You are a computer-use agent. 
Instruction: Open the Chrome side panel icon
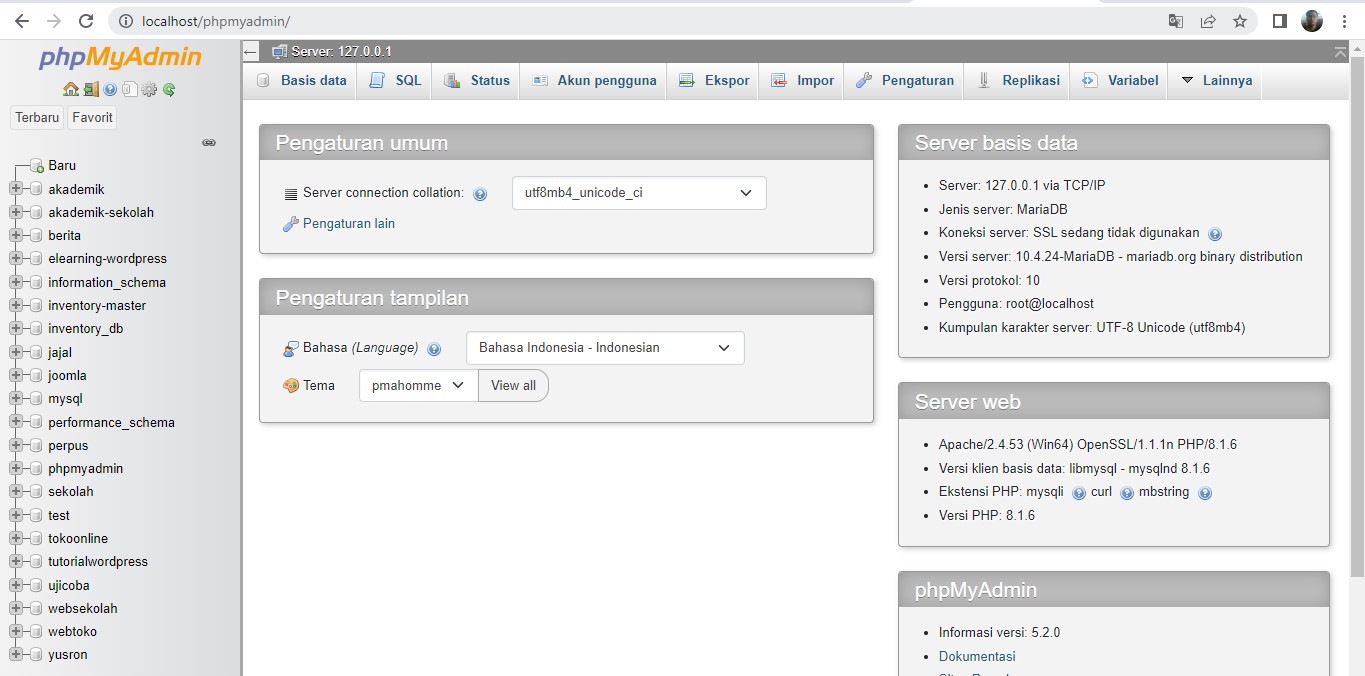[1279, 21]
